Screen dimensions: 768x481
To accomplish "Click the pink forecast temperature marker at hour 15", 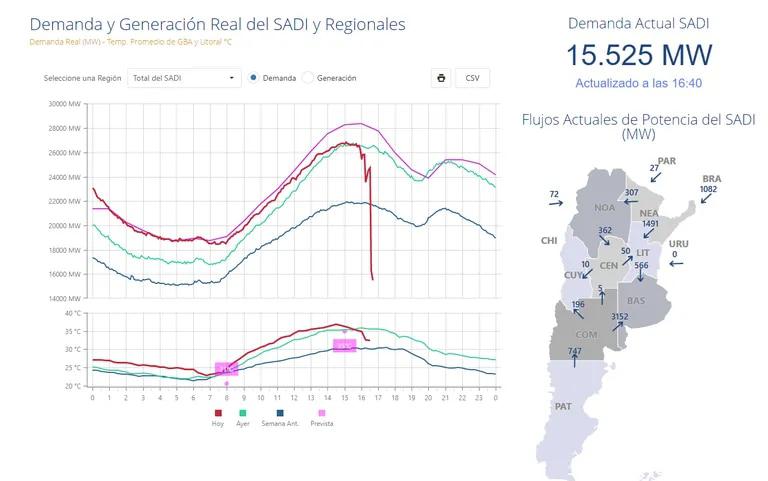I will pos(344,345).
